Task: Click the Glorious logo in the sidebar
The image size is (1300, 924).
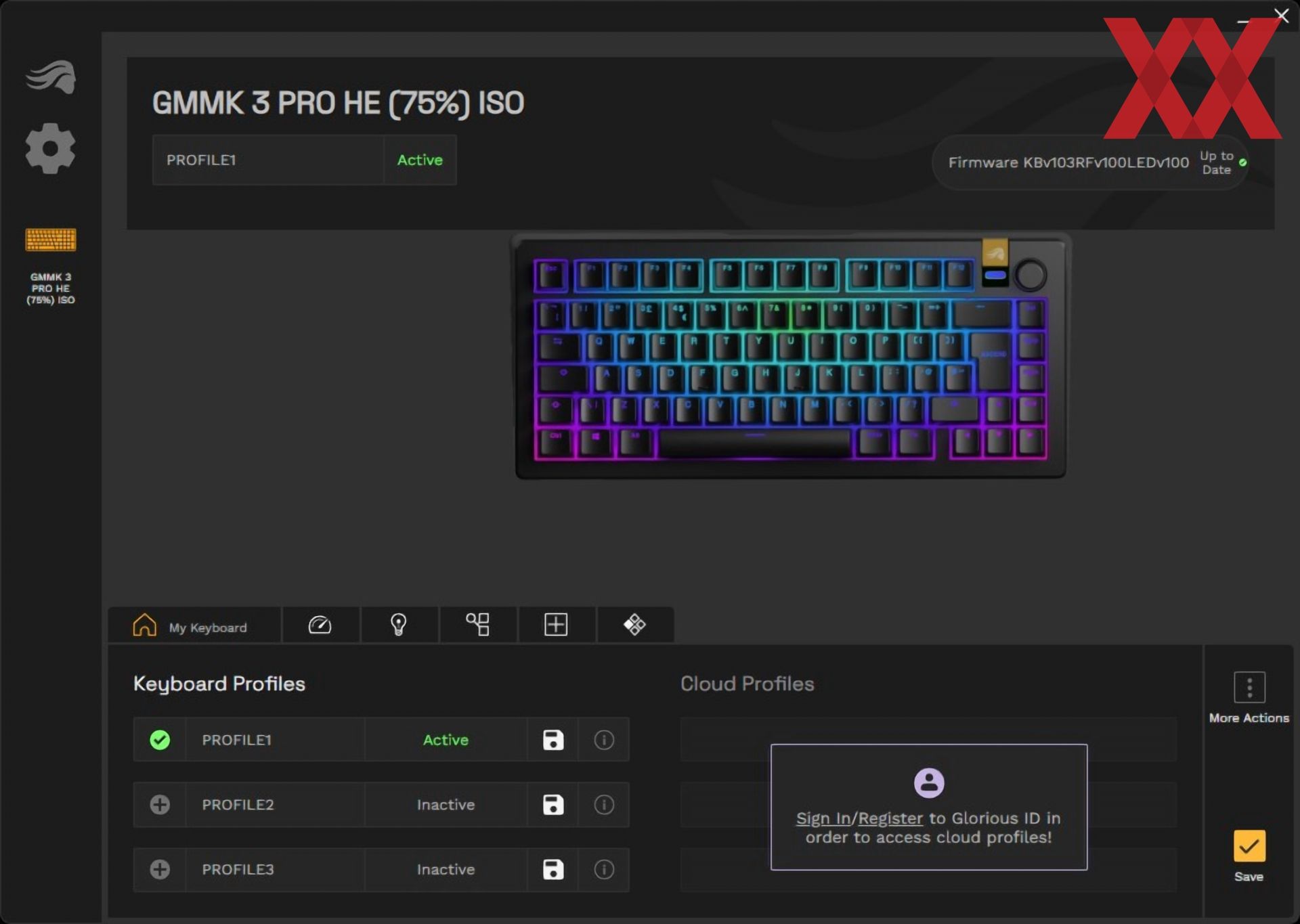Action: (51, 77)
